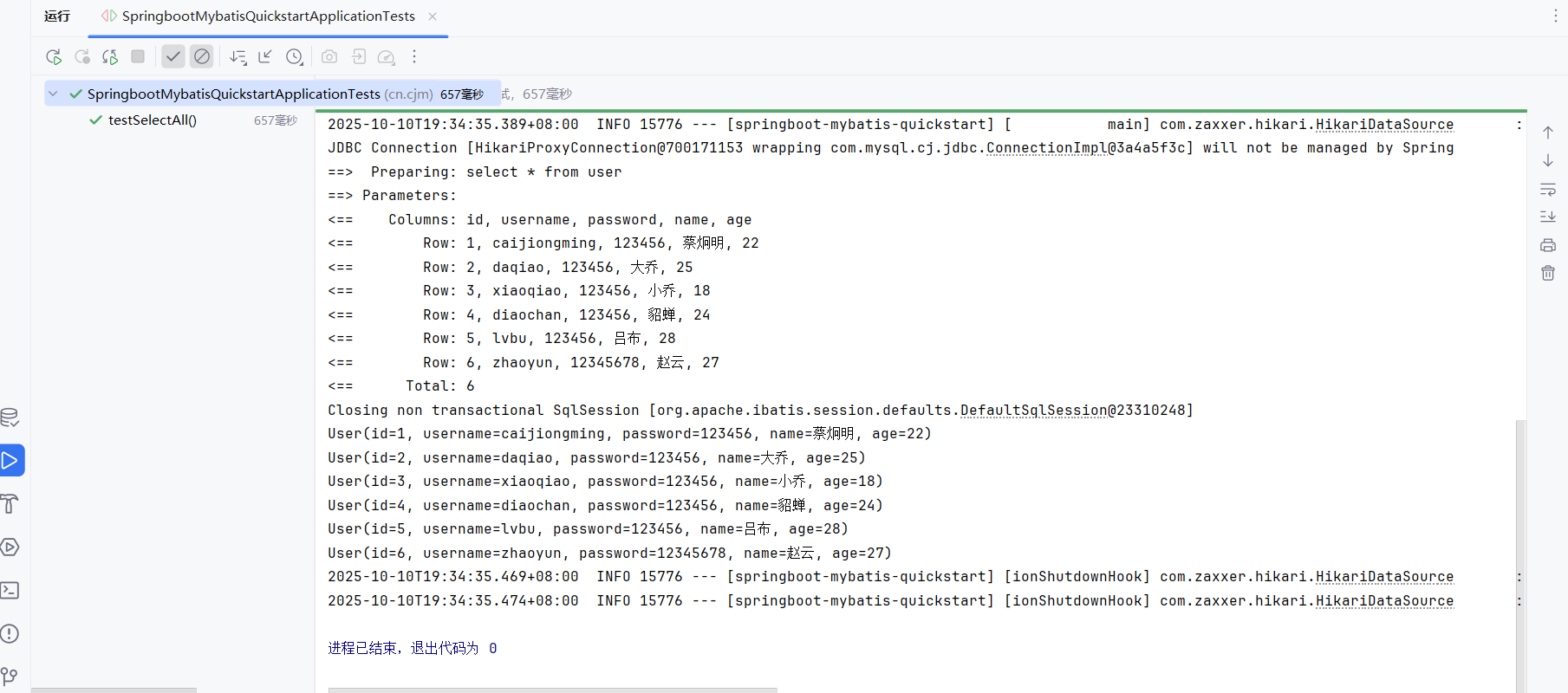Open the HikariDataSource link in first log line

[x=1384, y=125]
